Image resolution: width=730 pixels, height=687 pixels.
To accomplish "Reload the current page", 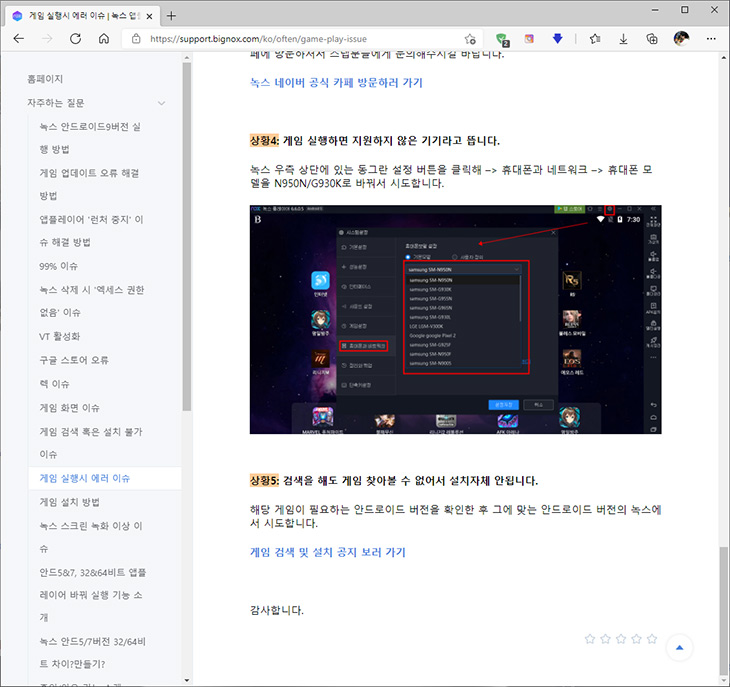I will click(75, 39).
